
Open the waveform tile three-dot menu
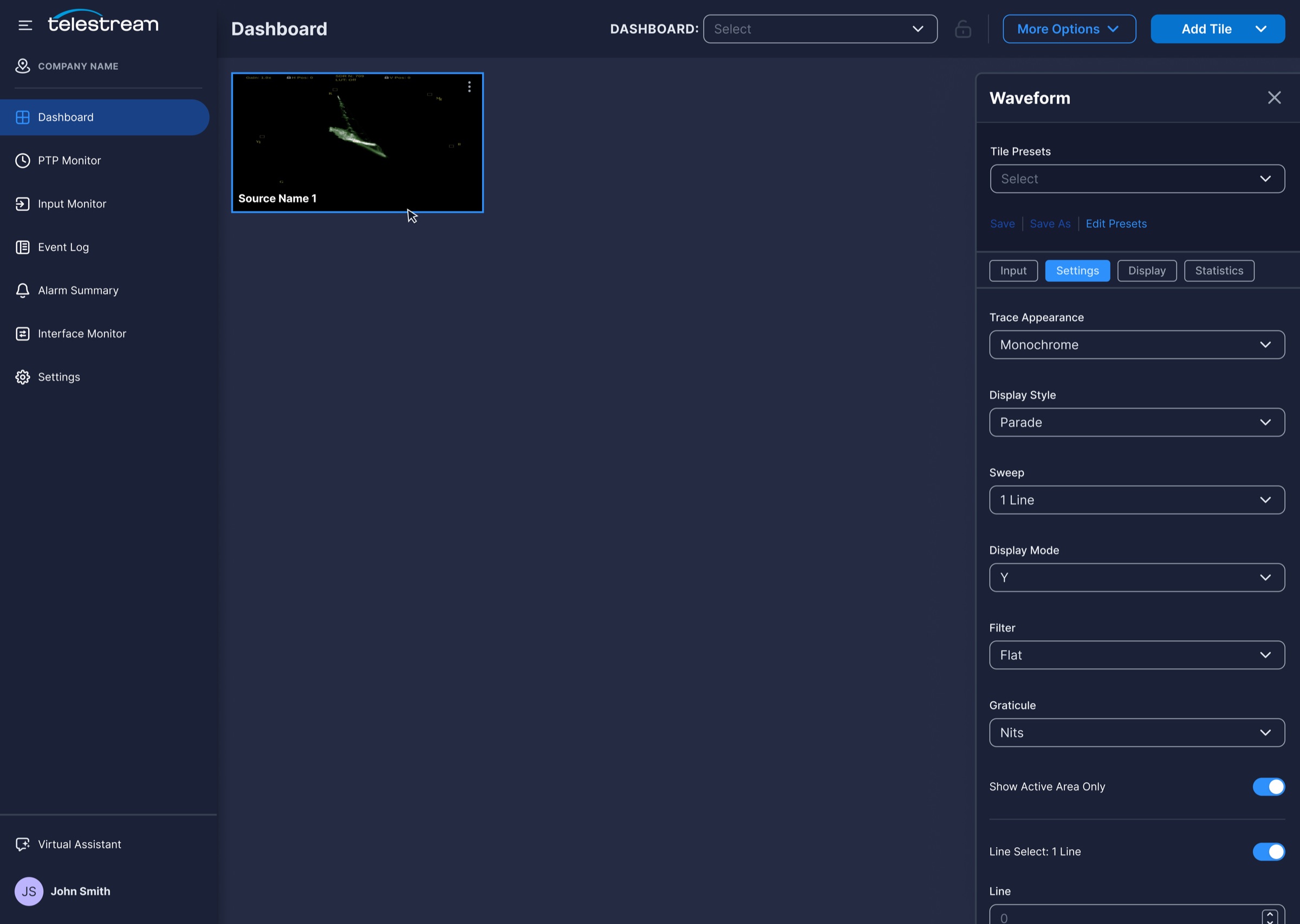pyautogui.click(x=470, y=87)
